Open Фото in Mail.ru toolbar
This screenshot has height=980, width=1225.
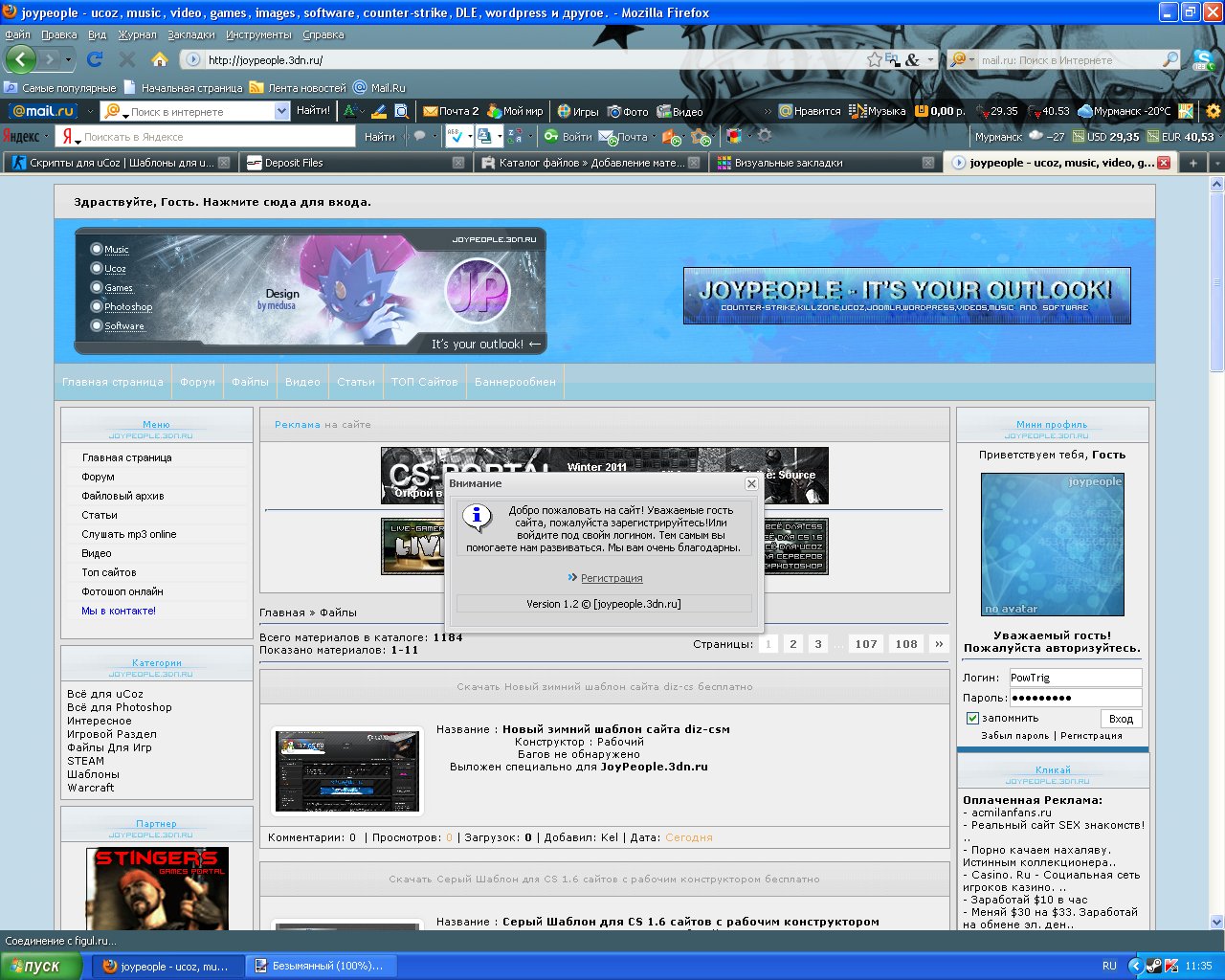point(628,111)
